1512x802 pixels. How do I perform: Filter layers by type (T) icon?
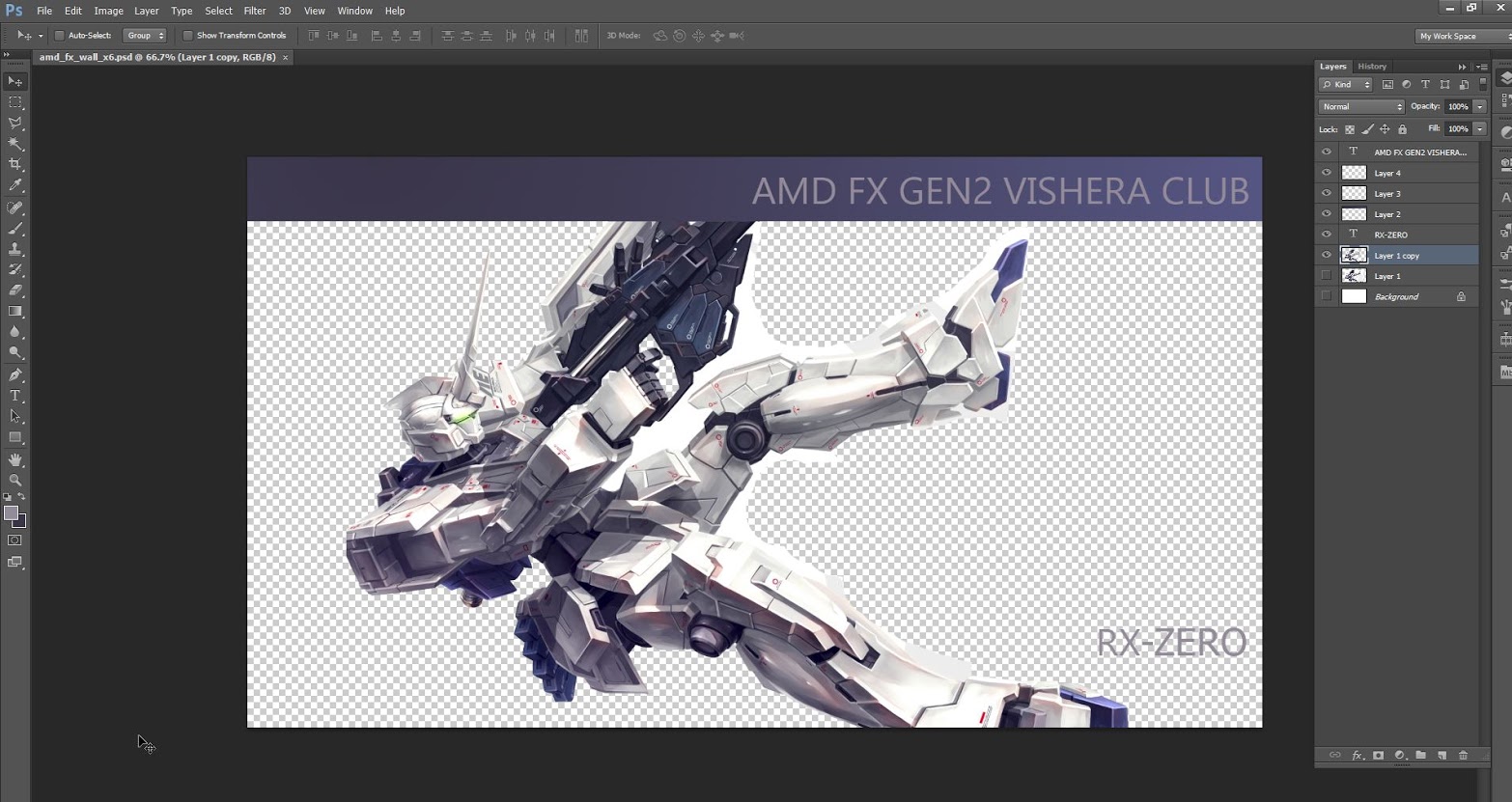coord(1425,85)
